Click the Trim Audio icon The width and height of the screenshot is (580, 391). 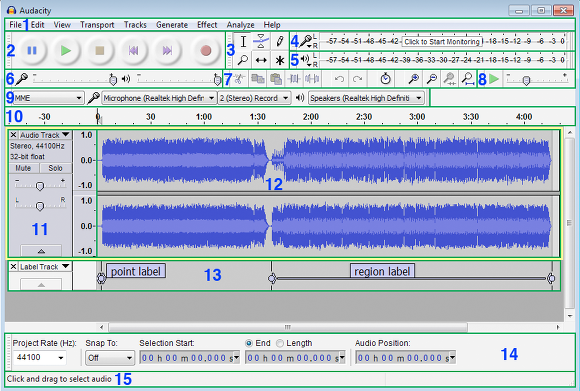(294, 78)
